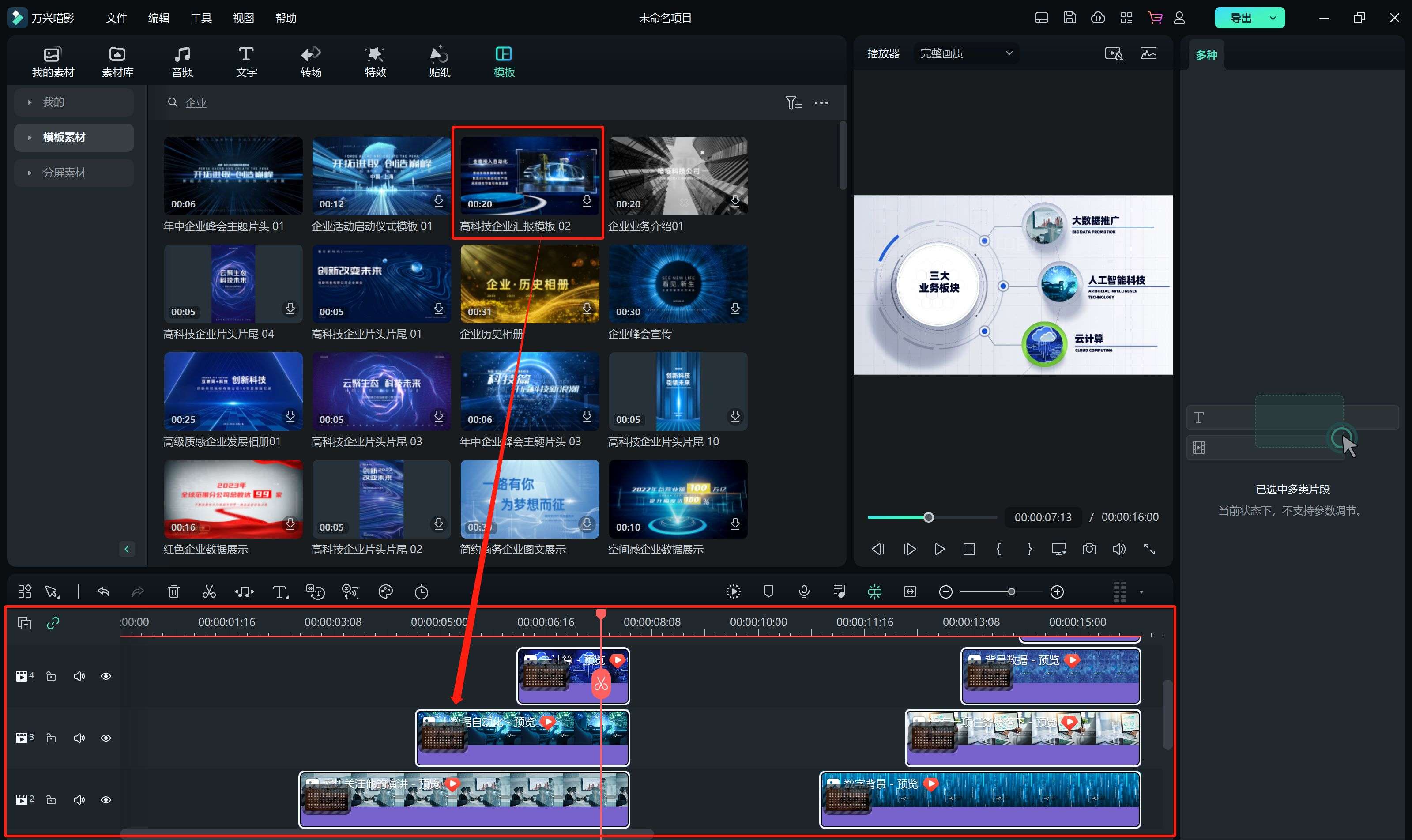Click the 导出 export button
This screenshot has height=840, width=1412.
[x=1240, y=18]
